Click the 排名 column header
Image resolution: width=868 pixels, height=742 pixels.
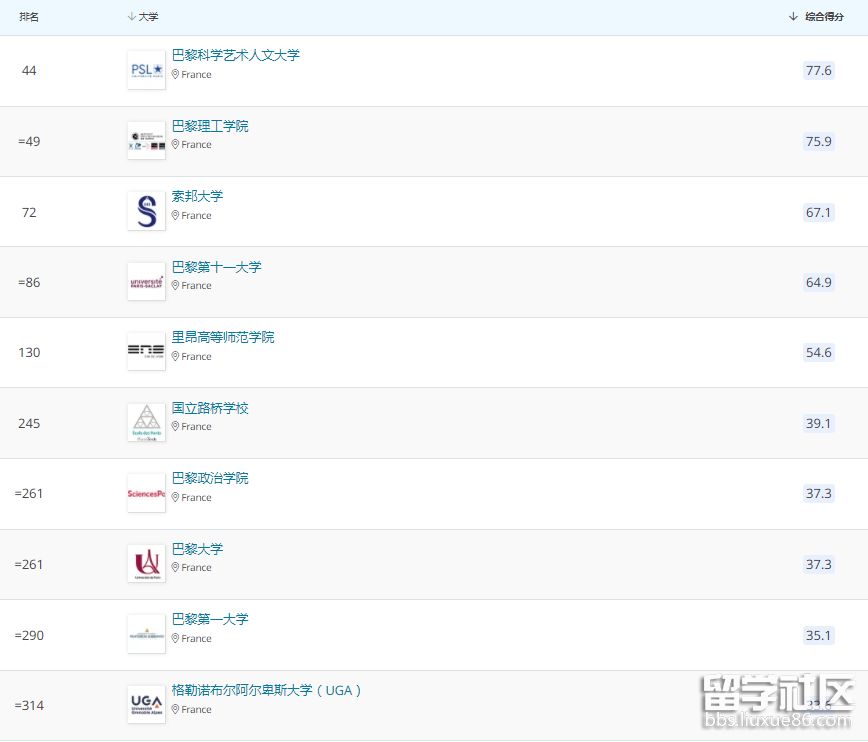(29, 17)
